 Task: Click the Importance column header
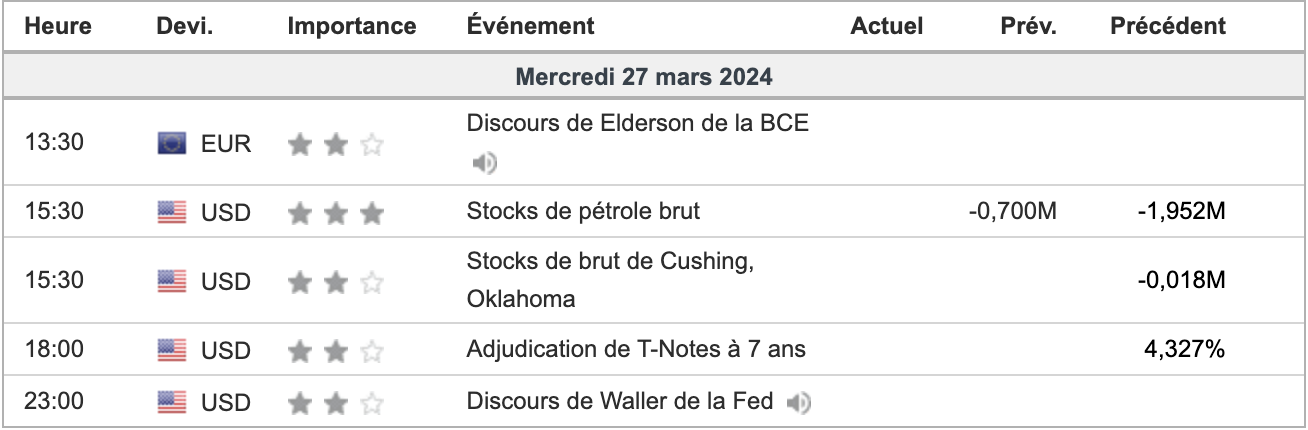click(352, 26)
